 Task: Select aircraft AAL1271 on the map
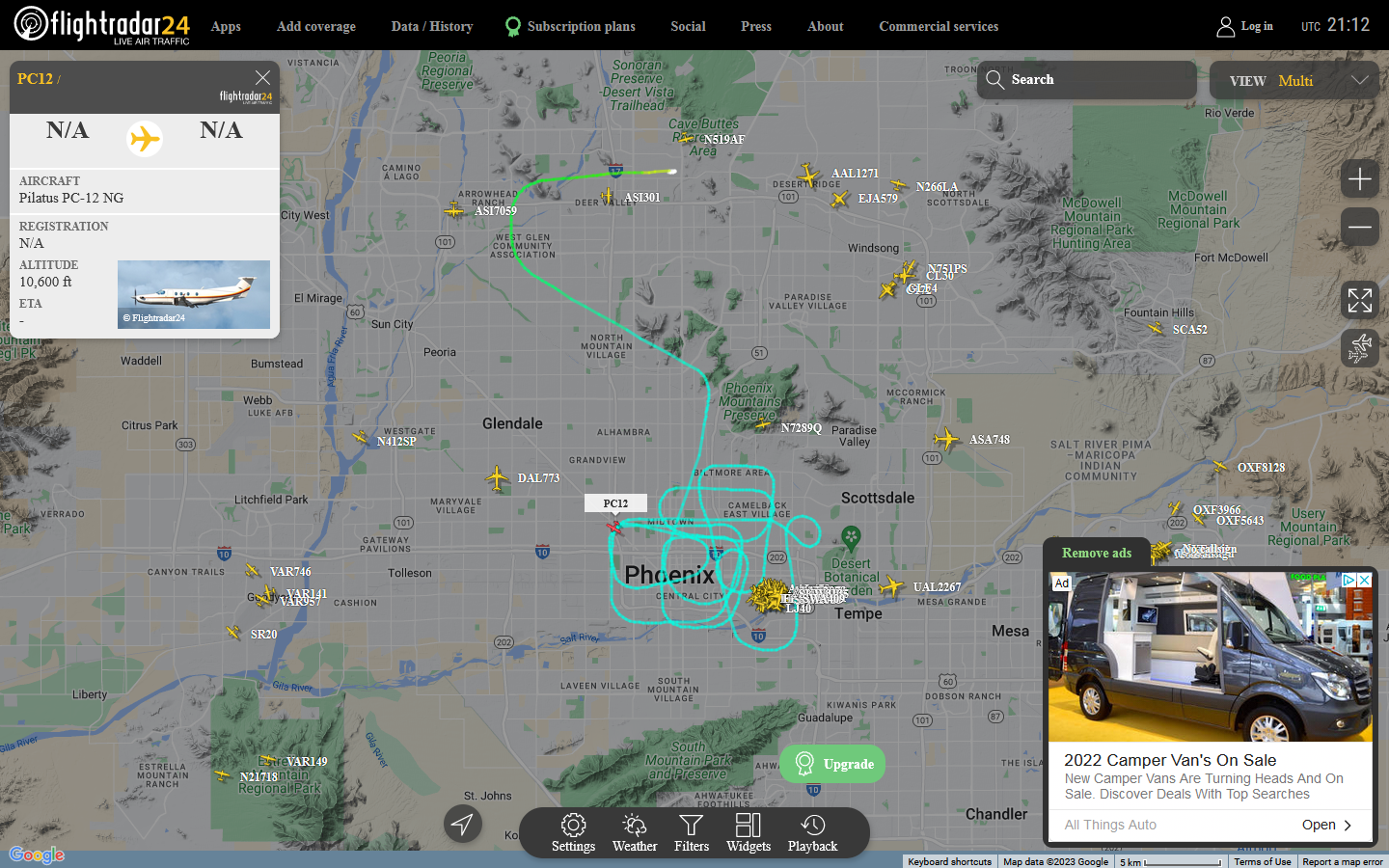pos(809,174)
